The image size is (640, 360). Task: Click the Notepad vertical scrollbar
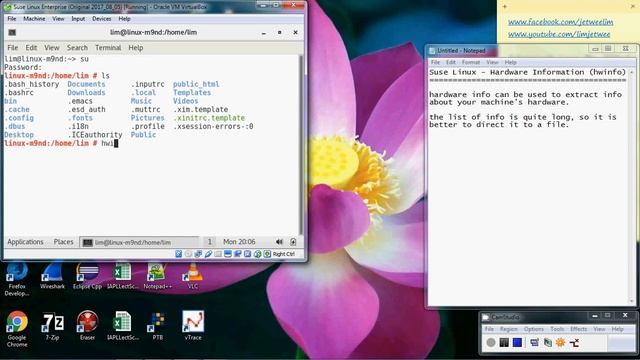(x=632, y=187)
